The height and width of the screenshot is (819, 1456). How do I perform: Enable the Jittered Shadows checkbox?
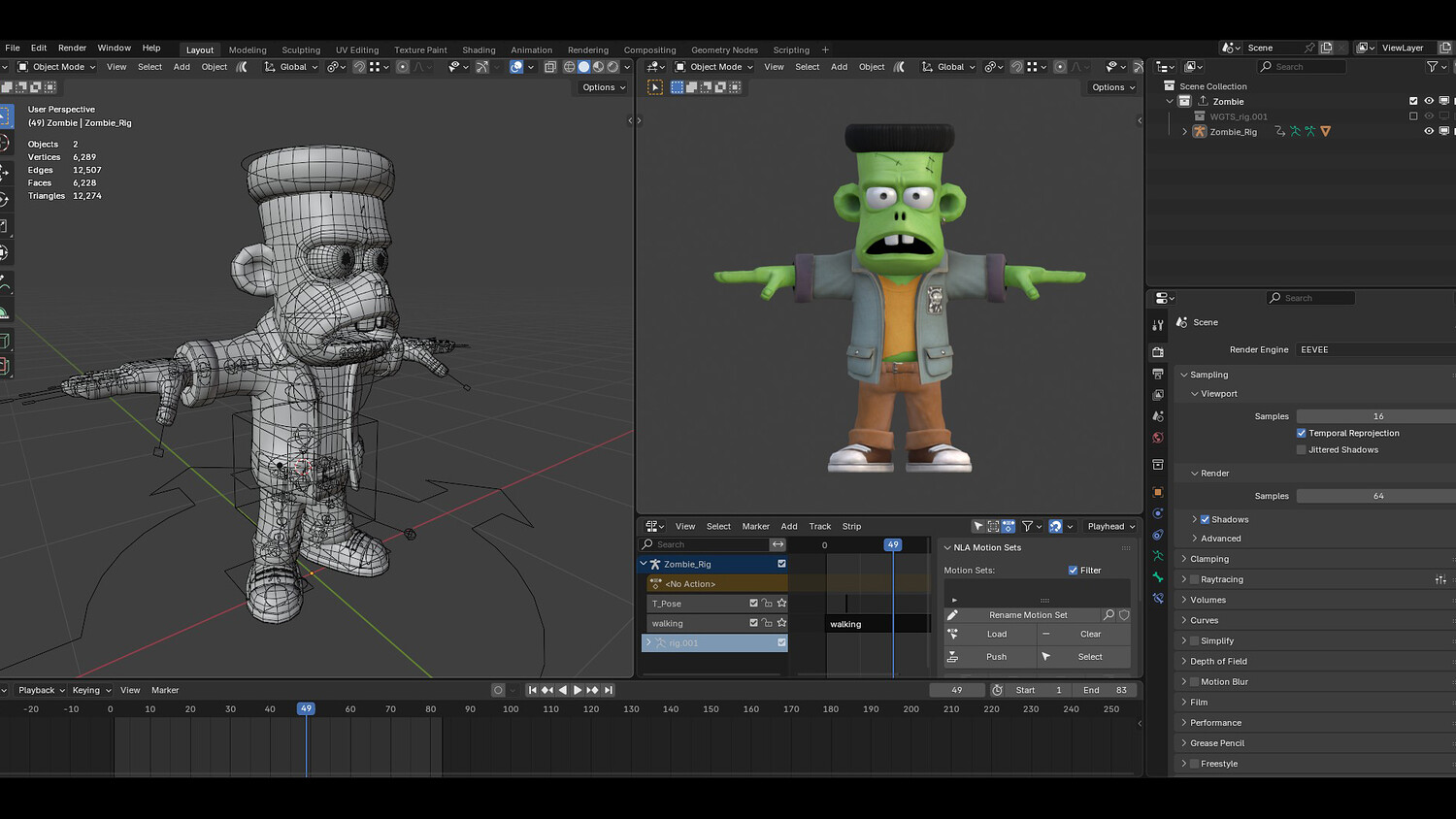[1302, 450]
